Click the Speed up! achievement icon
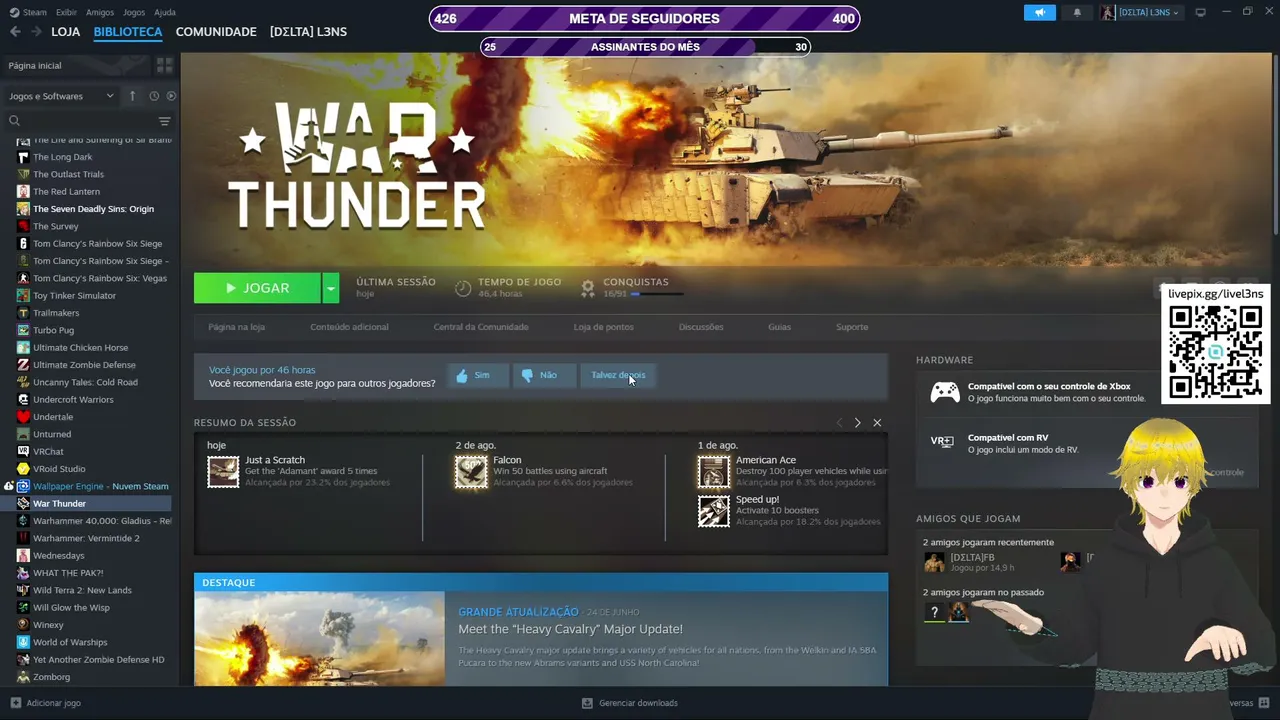 714,511
